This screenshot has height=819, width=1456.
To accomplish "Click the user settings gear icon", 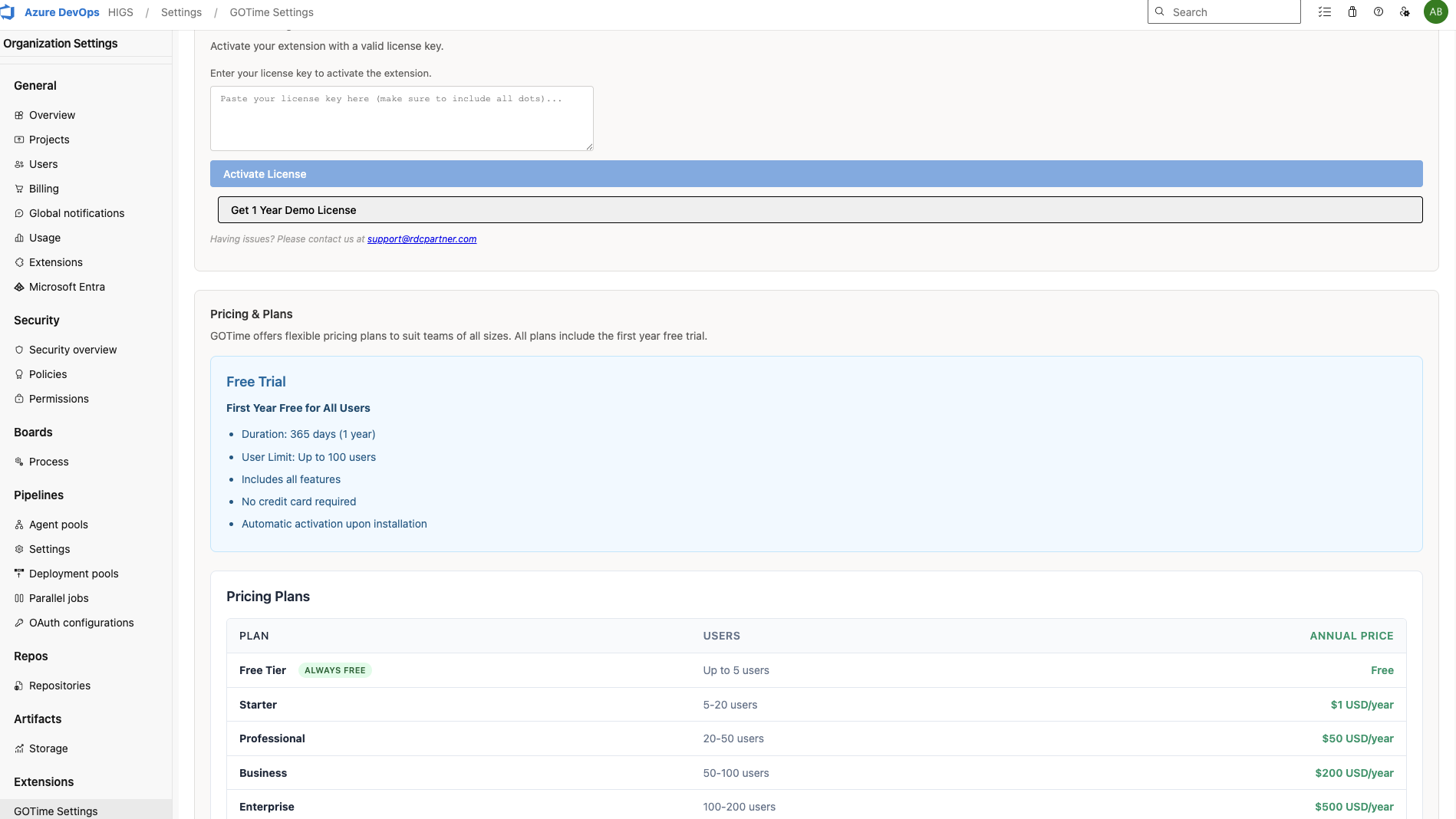I will pos(1405,12).
